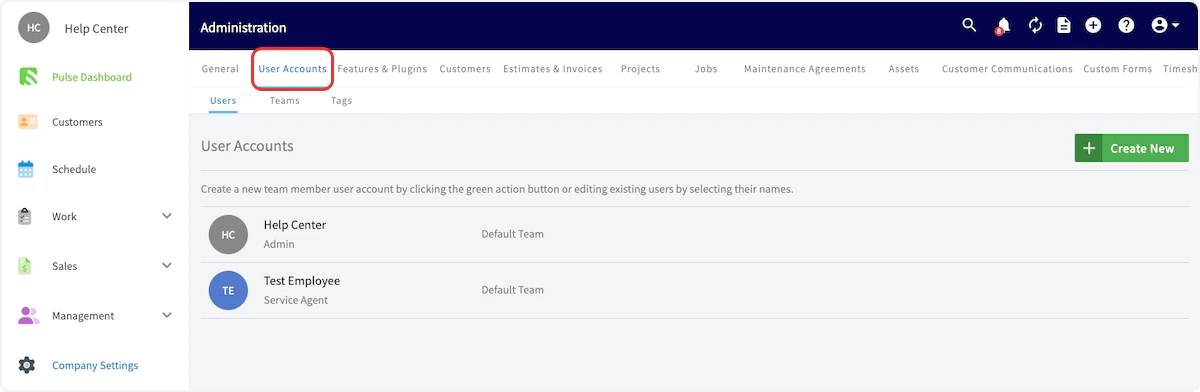Screen dimensions: 1200x392
Task: Click the HC avatar in Help Center row
Action: pos(228,234)
